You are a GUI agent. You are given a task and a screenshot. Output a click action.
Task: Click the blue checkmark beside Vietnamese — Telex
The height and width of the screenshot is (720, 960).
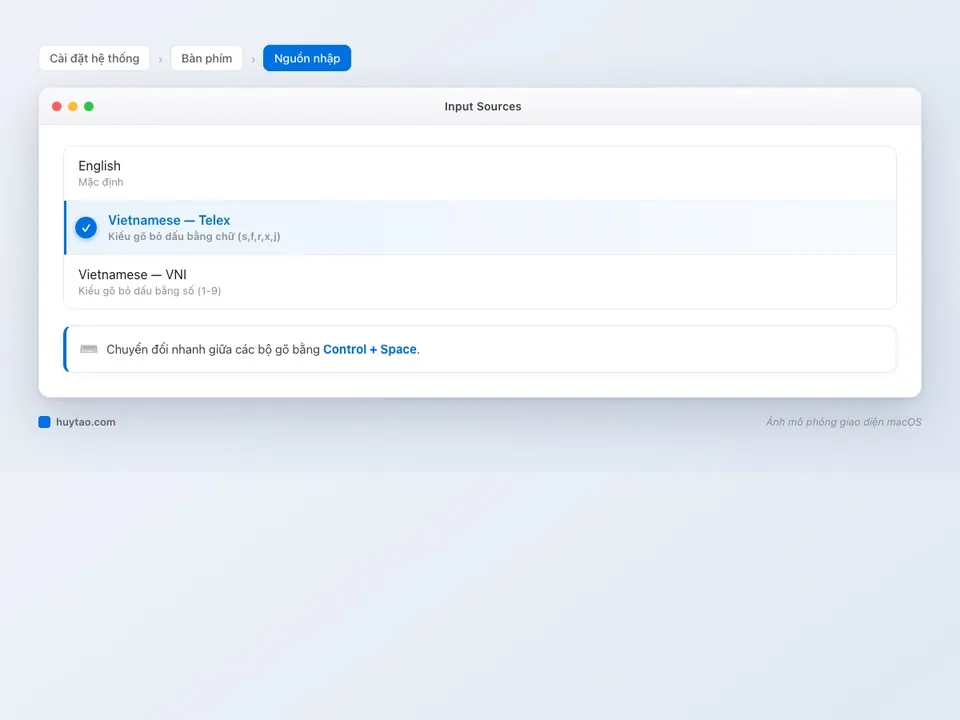[x=86, y=228]
